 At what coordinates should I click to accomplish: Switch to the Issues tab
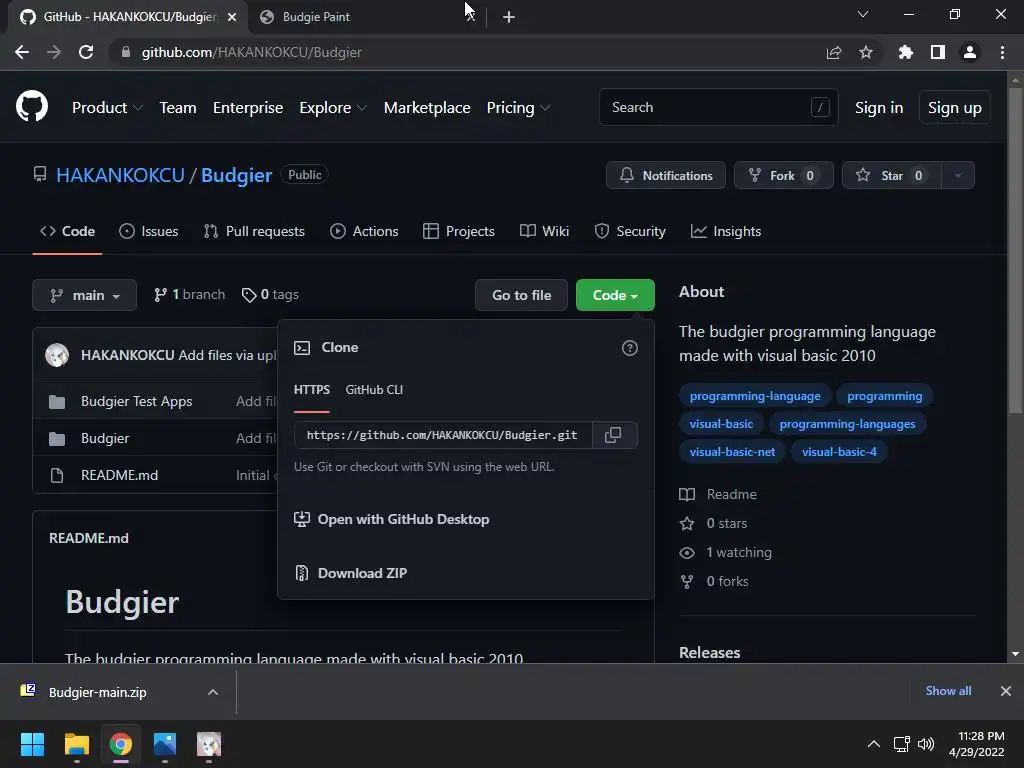149,231
